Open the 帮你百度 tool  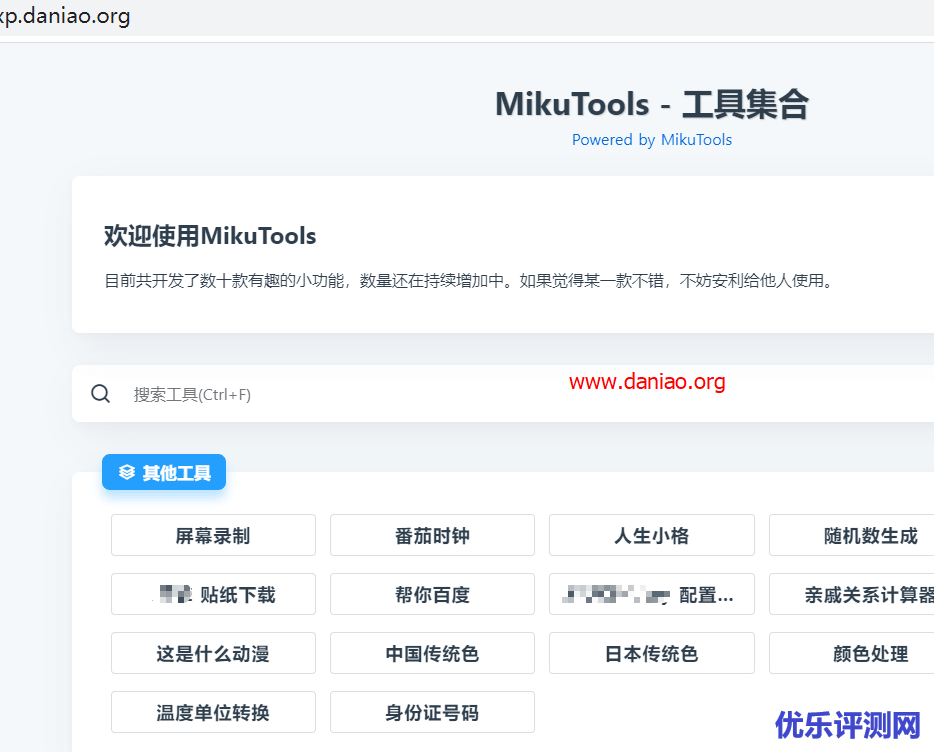coord(432,594)
